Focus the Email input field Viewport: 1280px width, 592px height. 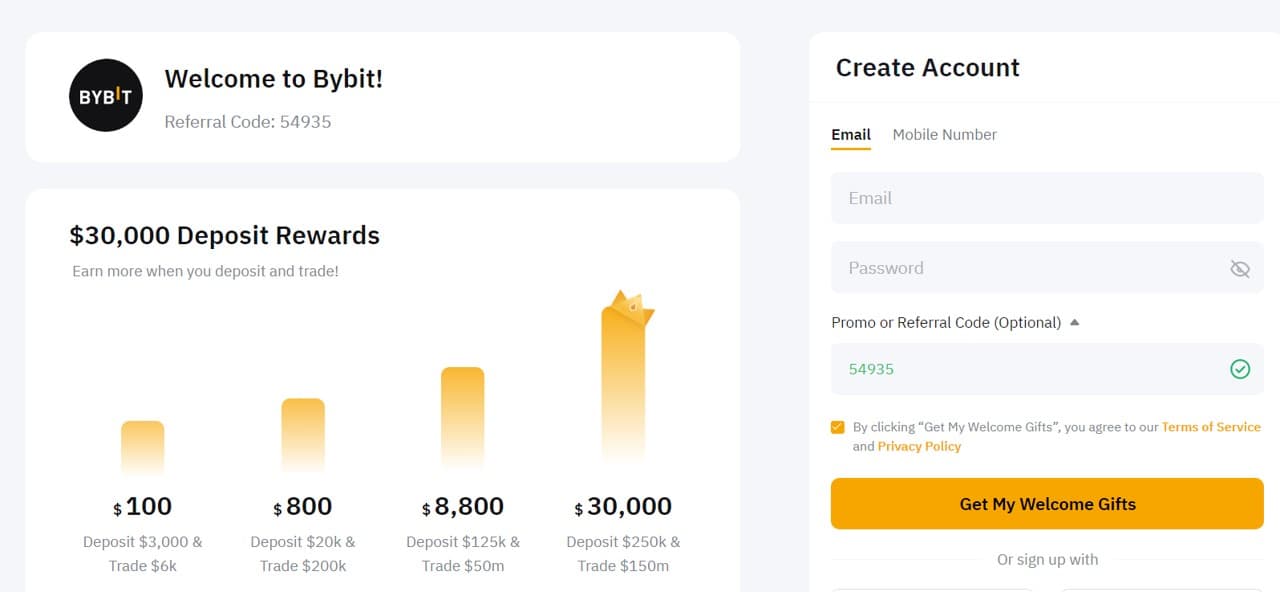coord(1047,198)
